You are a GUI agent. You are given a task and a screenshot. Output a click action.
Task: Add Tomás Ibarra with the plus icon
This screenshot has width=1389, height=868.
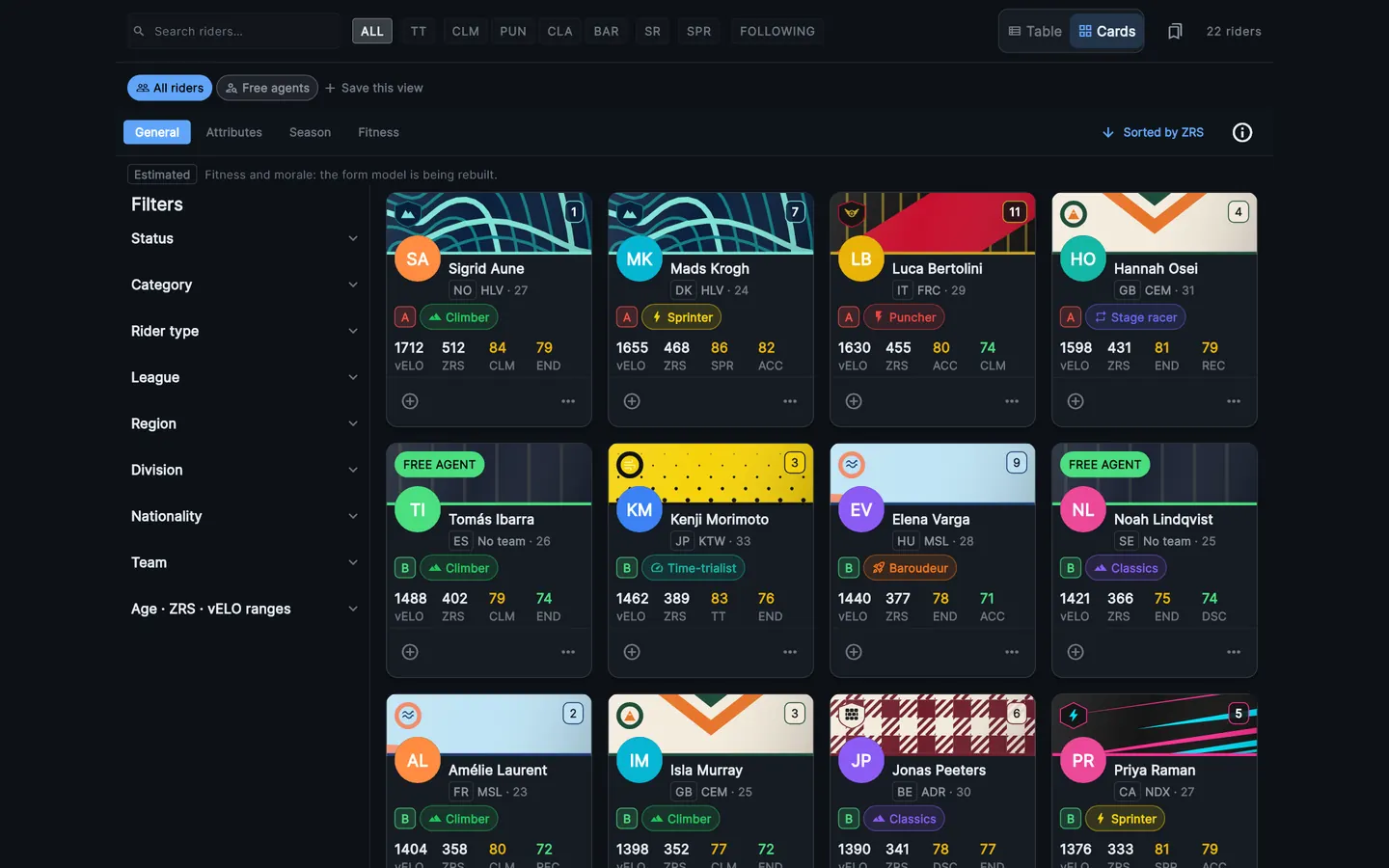point(410,652)
